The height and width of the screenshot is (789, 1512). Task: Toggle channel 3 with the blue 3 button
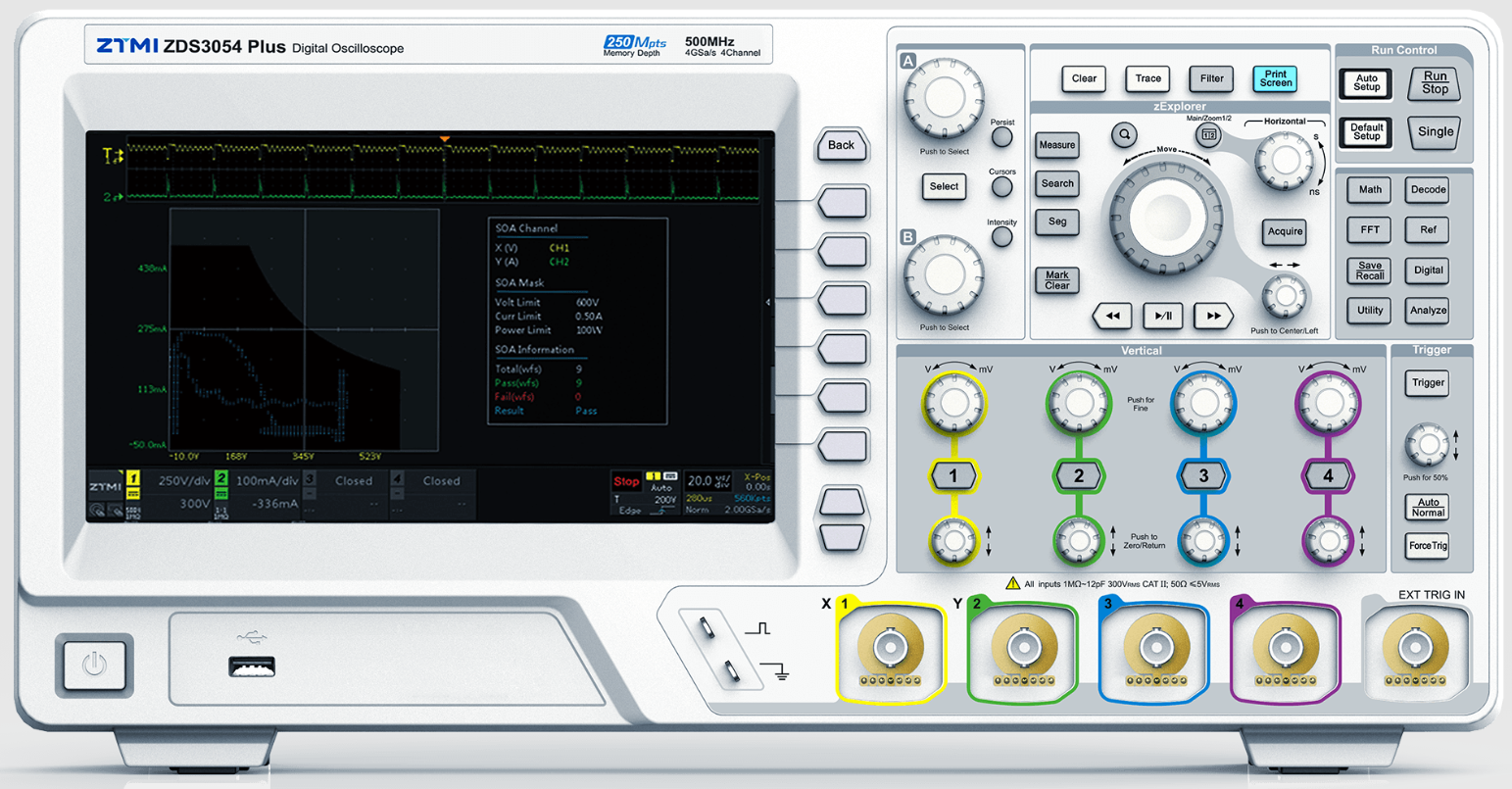pyautogui.click(x=1203, y=476)
